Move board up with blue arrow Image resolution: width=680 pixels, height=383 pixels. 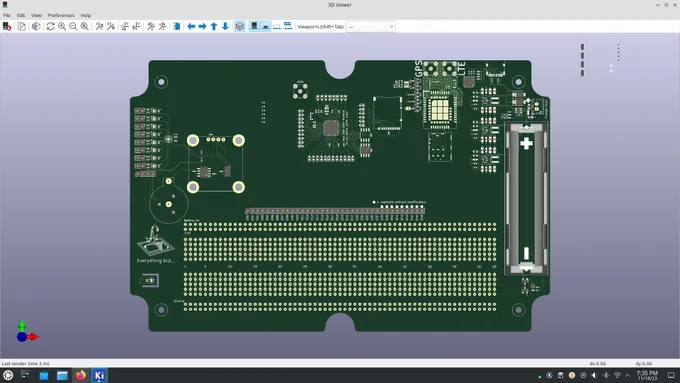click(214, 26)
